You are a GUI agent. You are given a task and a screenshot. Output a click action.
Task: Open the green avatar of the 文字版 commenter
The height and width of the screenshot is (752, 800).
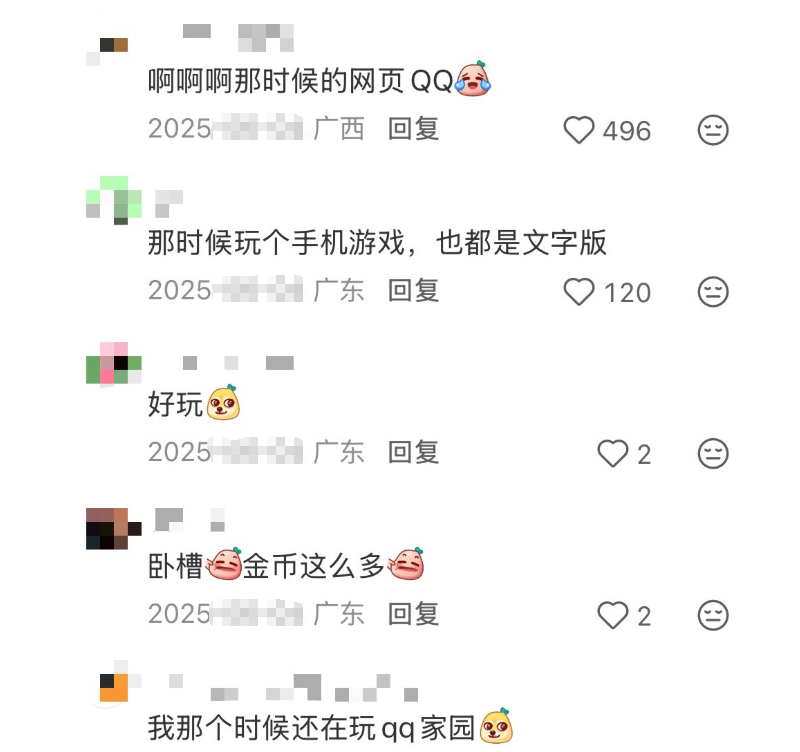point(113,200)
